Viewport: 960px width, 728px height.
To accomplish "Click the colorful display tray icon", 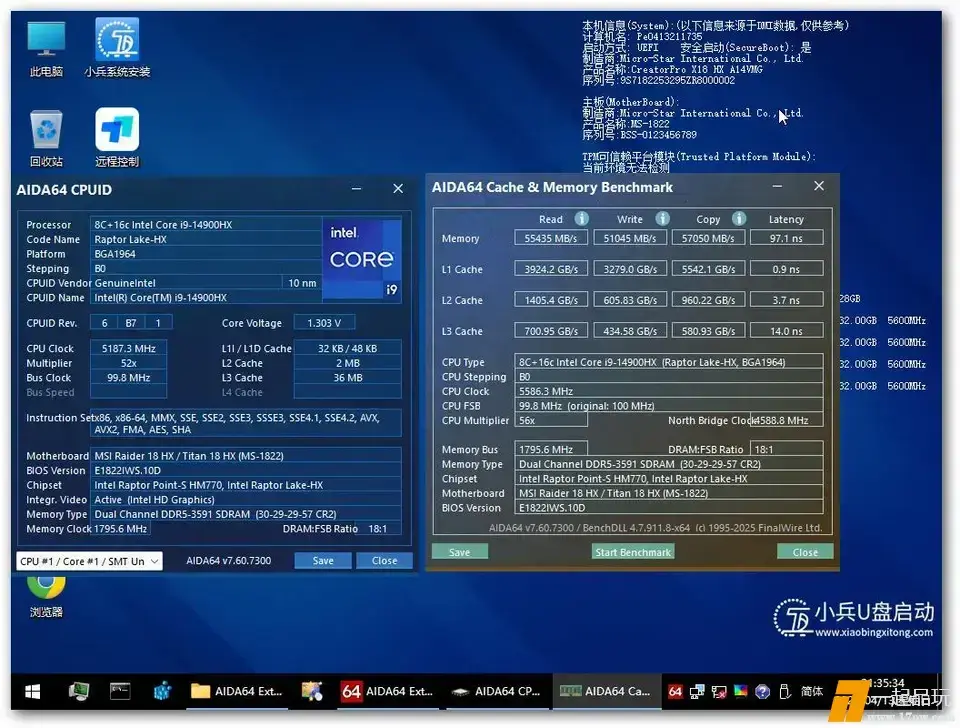I will [x=740, y=691].
